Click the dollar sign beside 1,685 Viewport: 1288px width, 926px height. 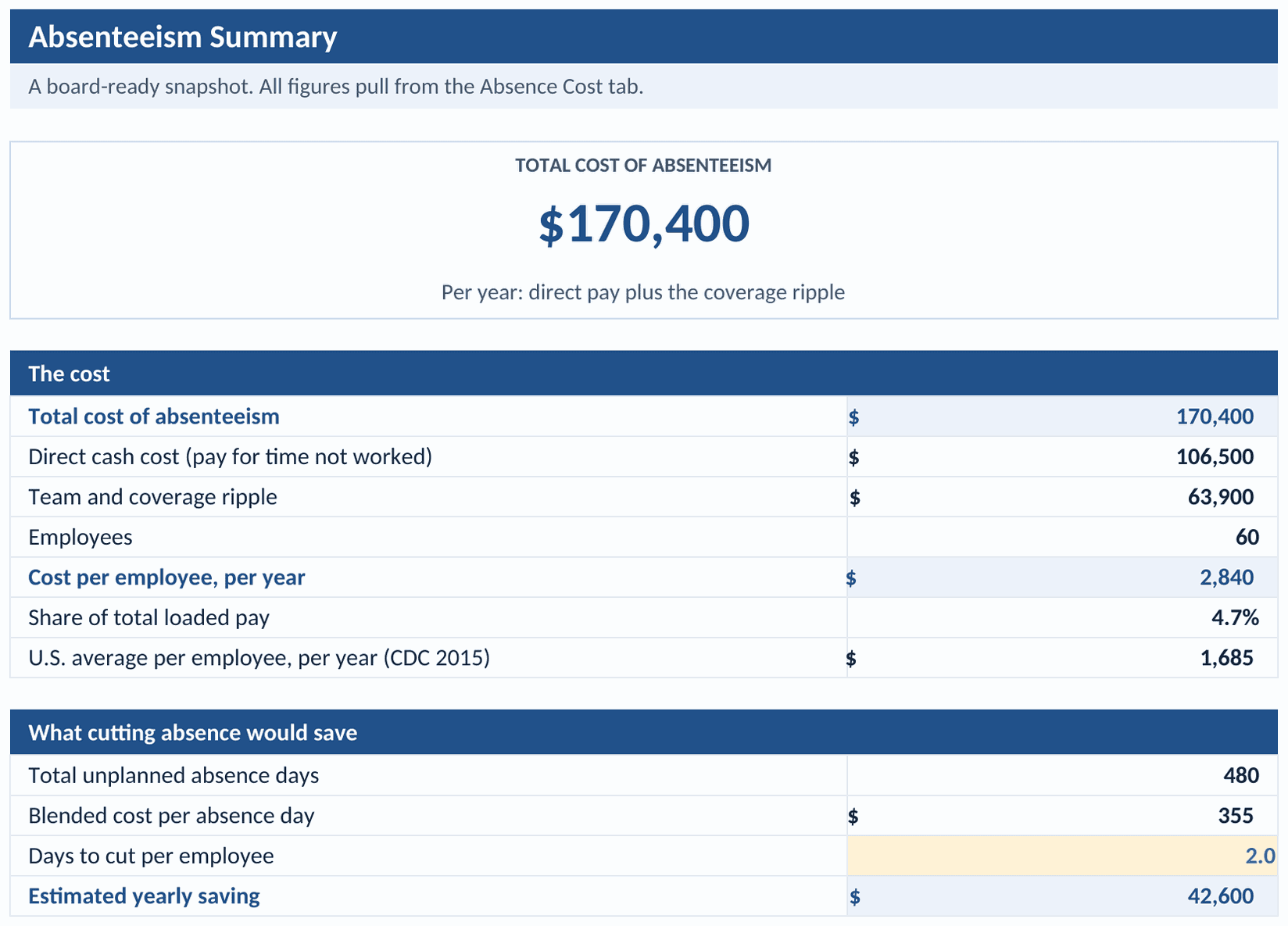pos(852,659)
